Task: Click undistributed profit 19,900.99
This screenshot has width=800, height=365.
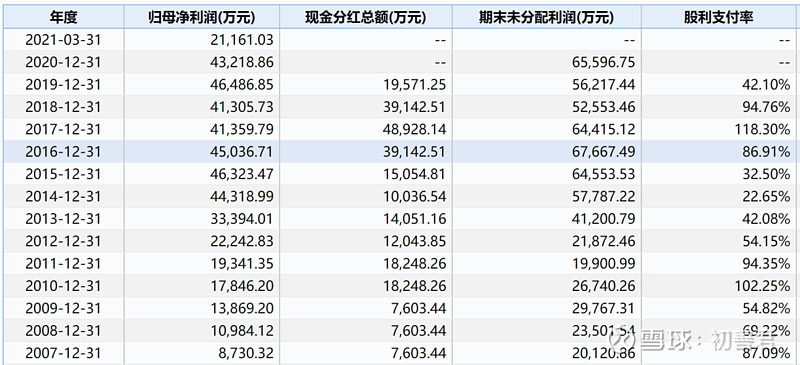Action: 604,264
